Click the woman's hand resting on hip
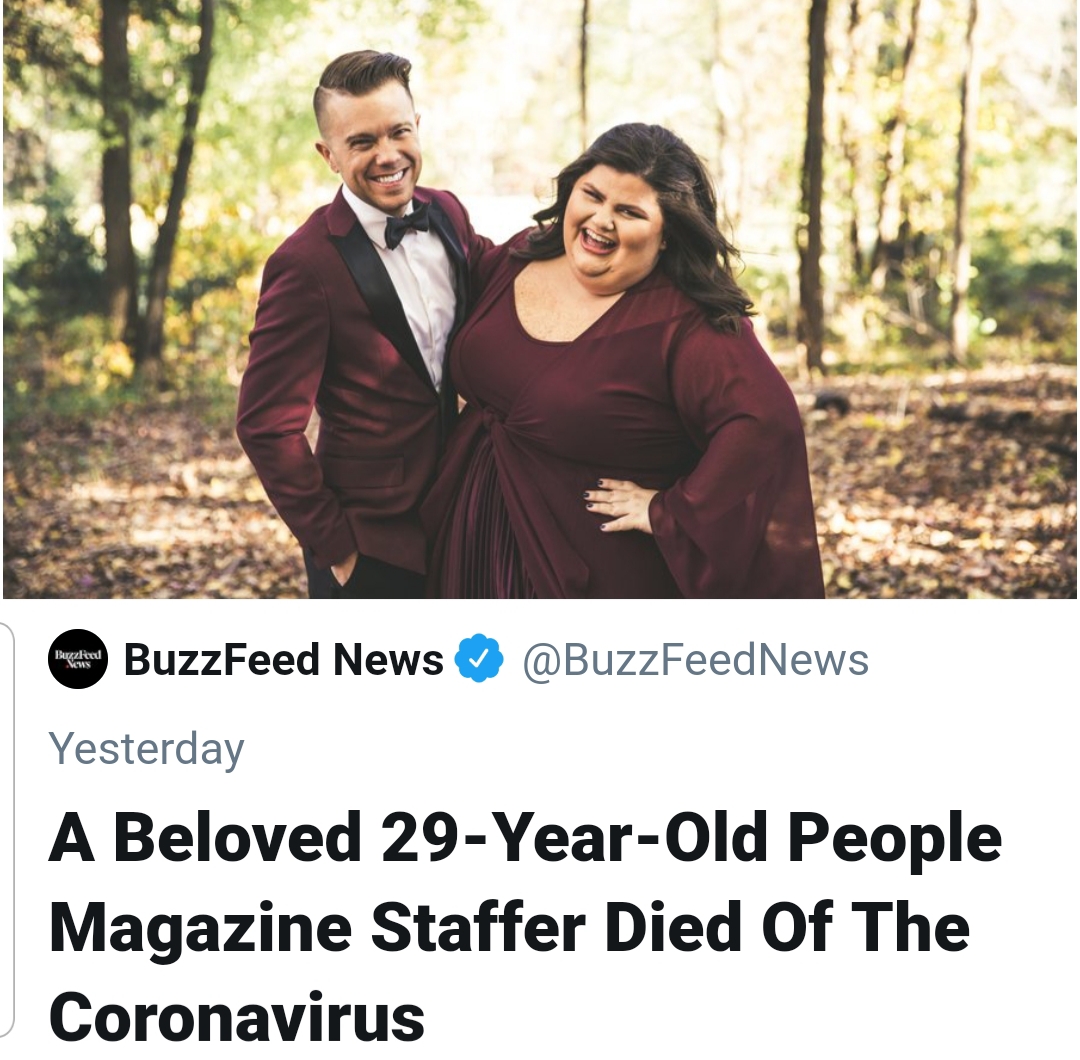This screenshot has height=1060, width=1080. (x=619, y=503)
